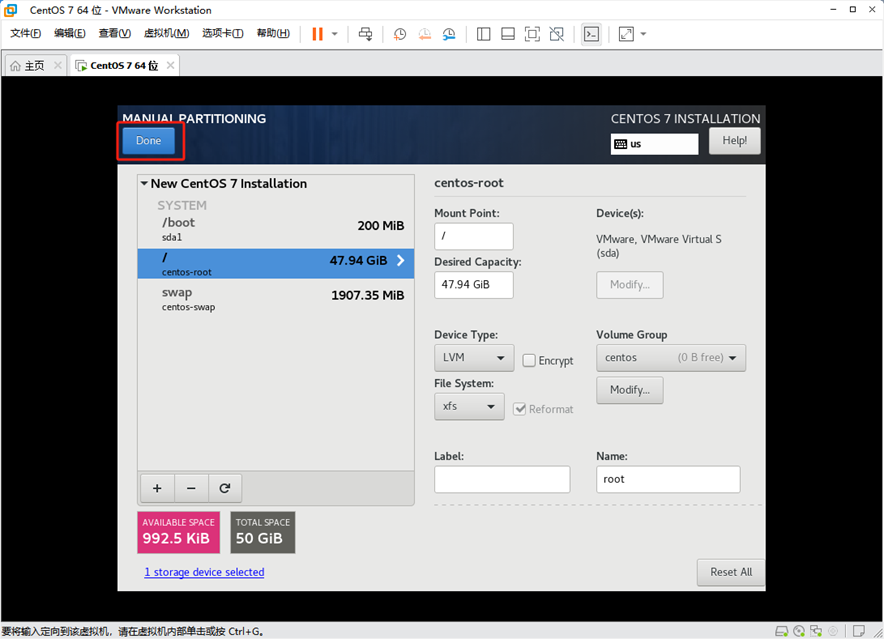
Task: Click the VMware Workstation title bar app icon
Action: tap(11, 10)
